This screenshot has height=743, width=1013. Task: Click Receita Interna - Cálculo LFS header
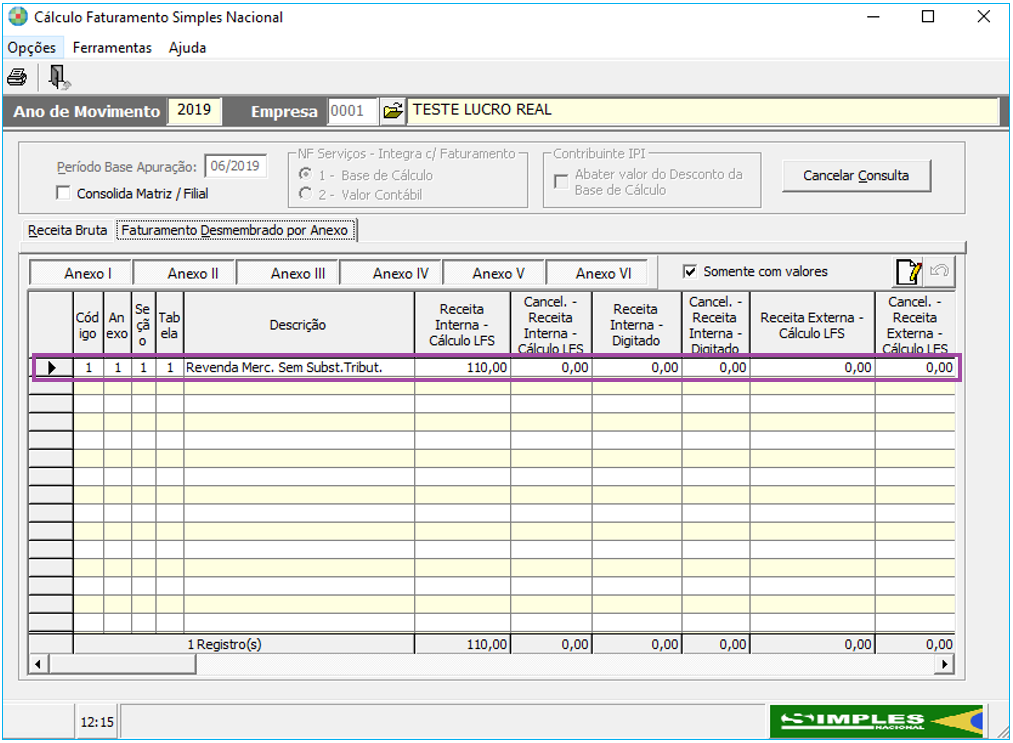pyautogui.click(x=463, y=324)
